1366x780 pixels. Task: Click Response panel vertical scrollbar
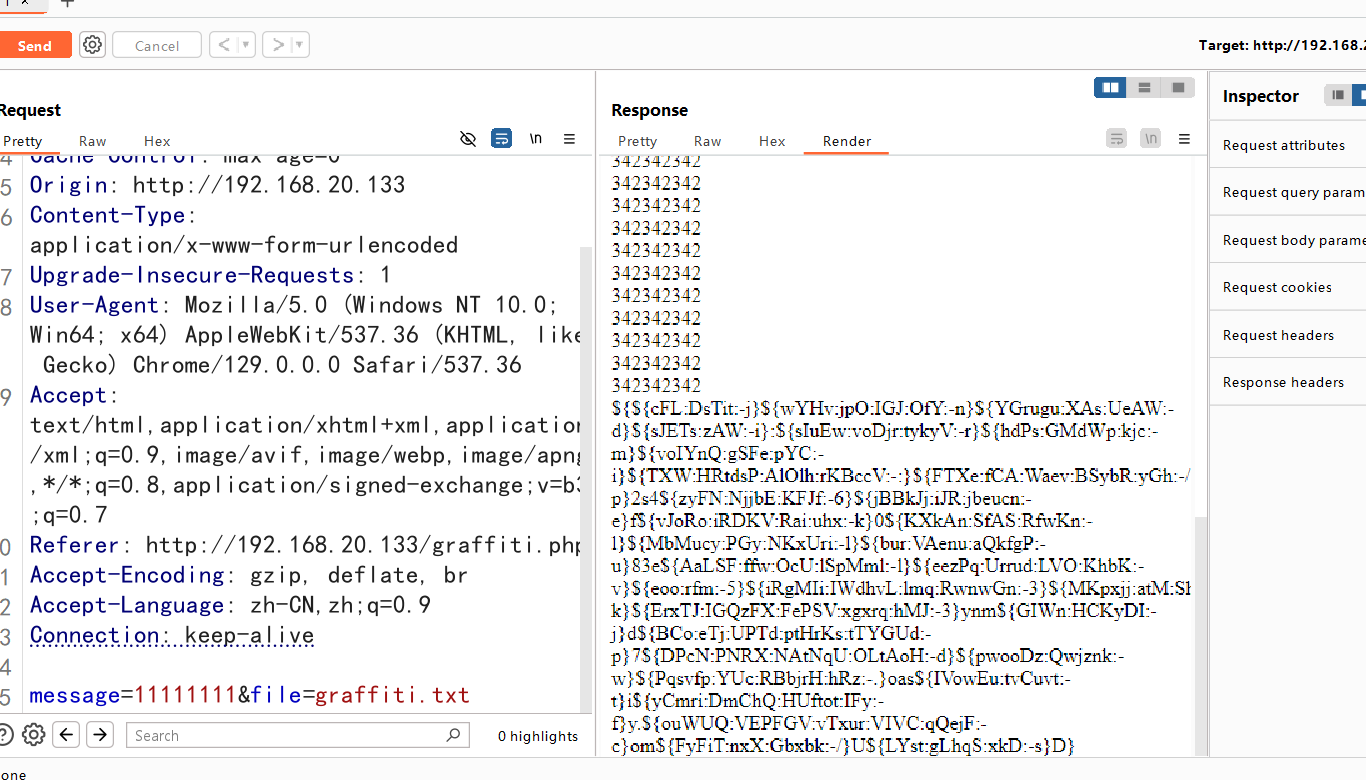coord(1202,637)
